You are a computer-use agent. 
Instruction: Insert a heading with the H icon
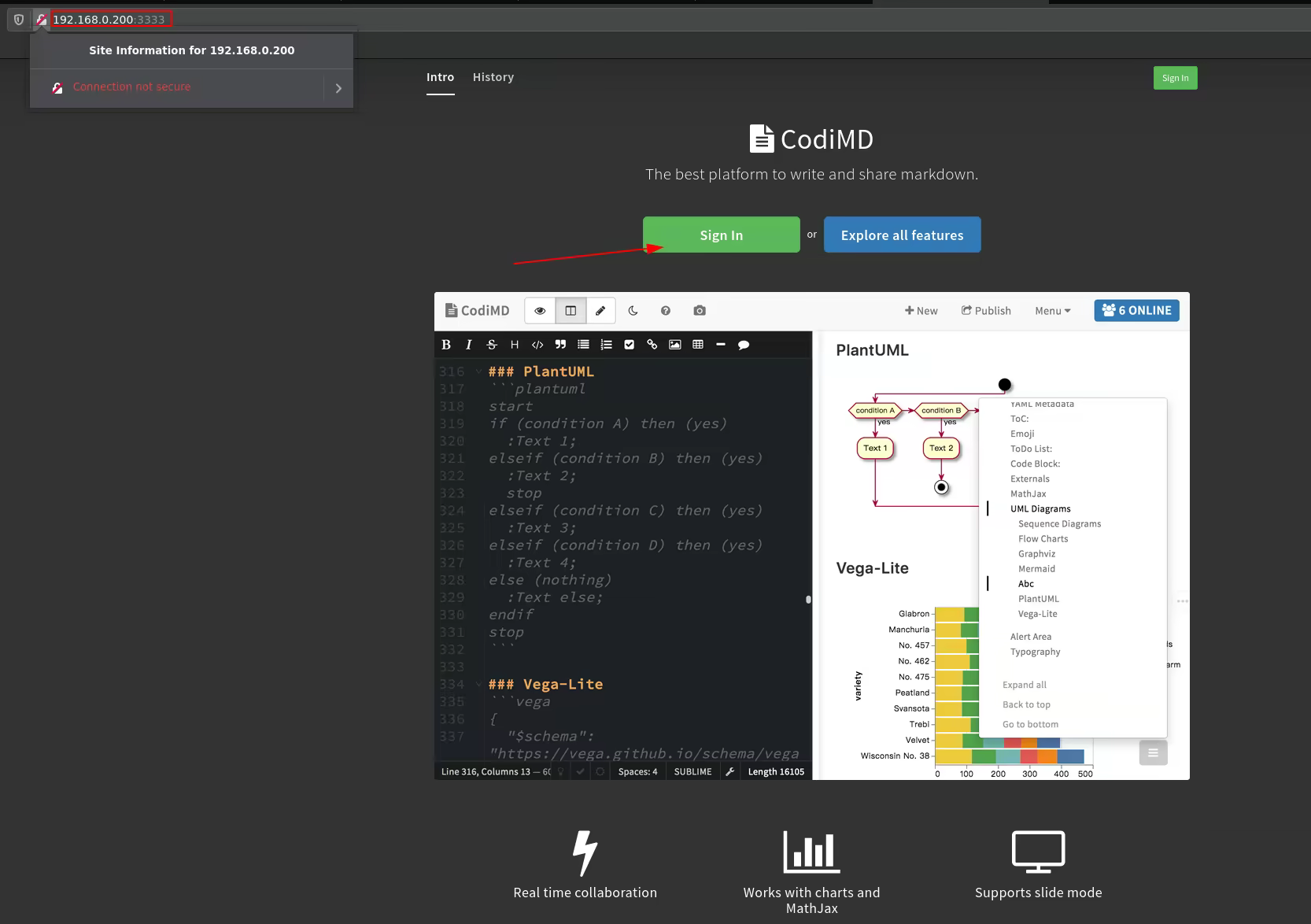pos(515,345)
